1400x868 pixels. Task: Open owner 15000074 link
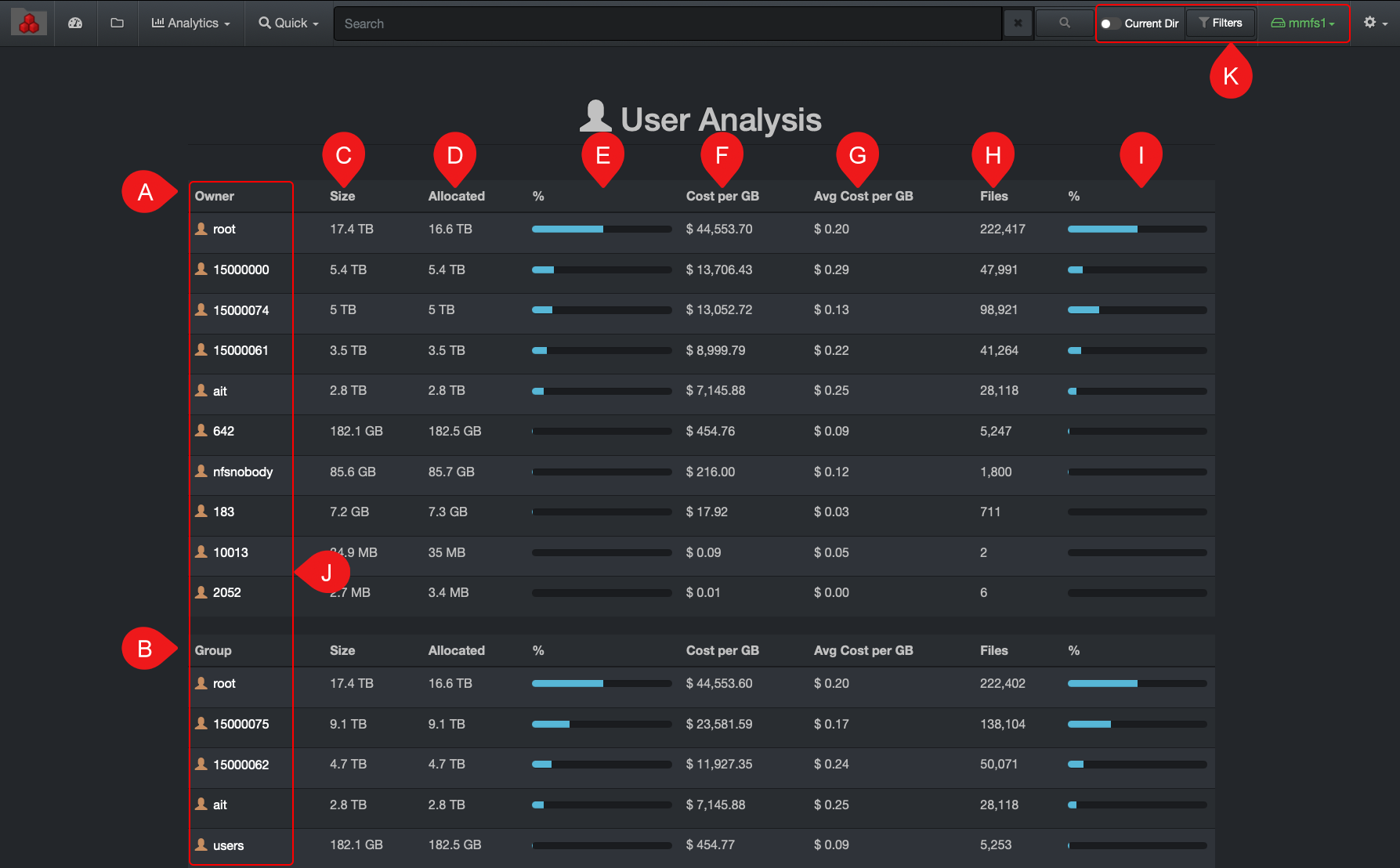241,310
